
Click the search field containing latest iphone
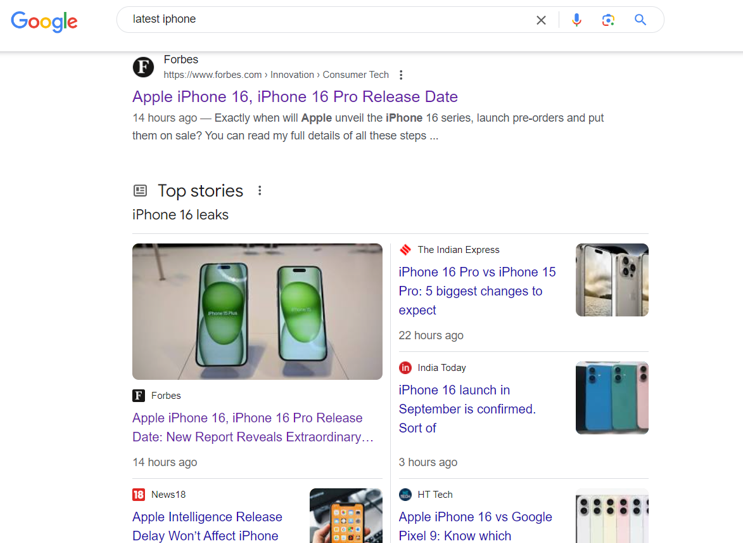(x=320, y=20)
